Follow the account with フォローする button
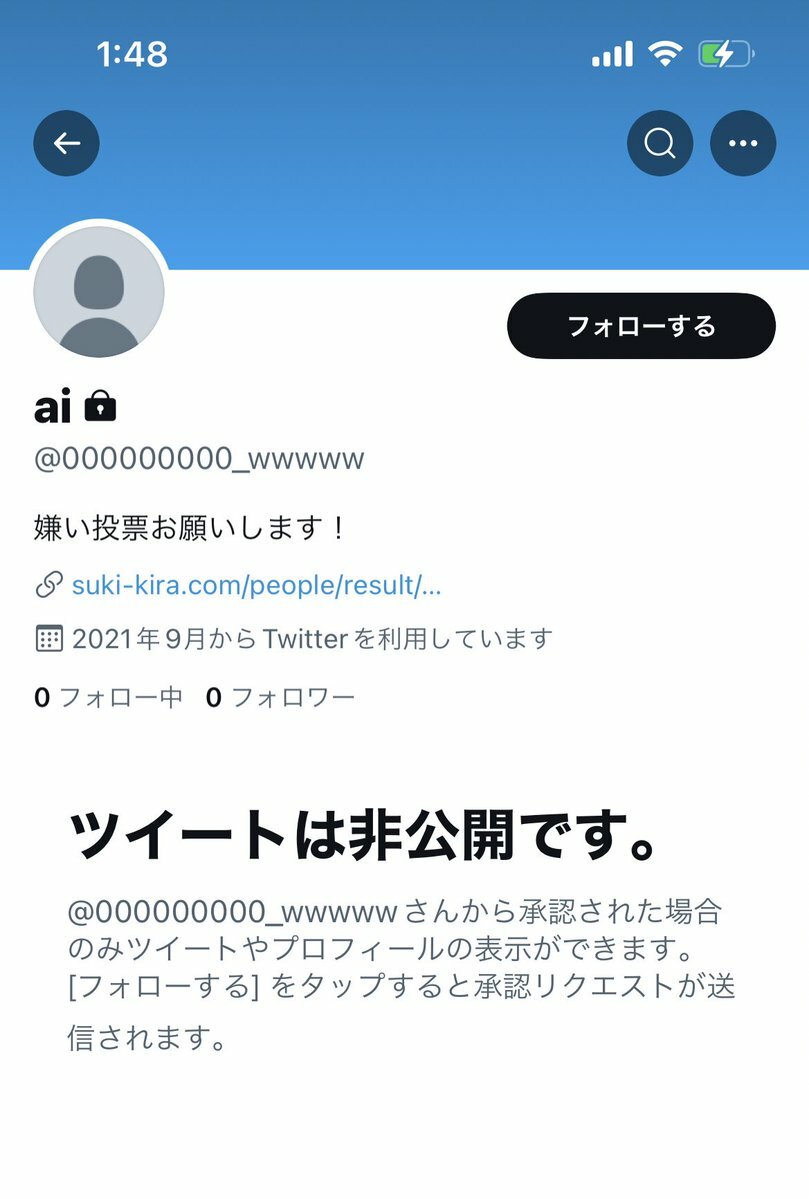 [642, 326]
